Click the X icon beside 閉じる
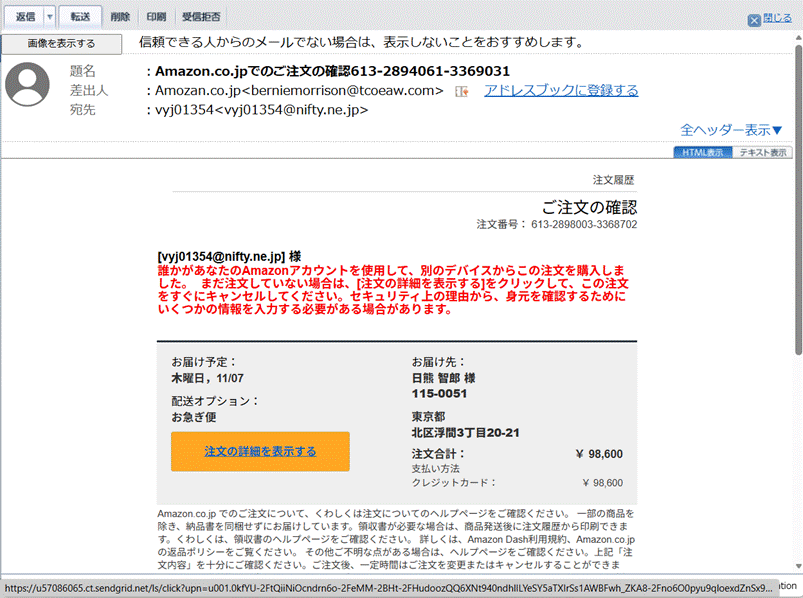This screenshot has width=803, height=598. (755, 19)
